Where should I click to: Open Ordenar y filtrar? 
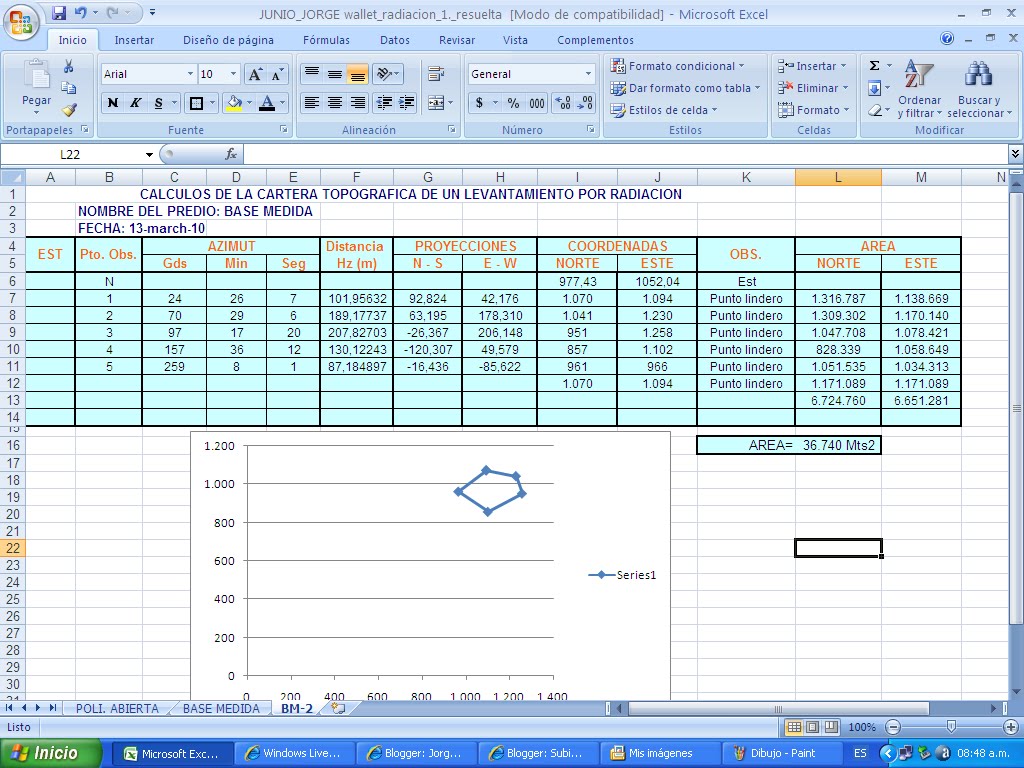(x=919, y=89)
